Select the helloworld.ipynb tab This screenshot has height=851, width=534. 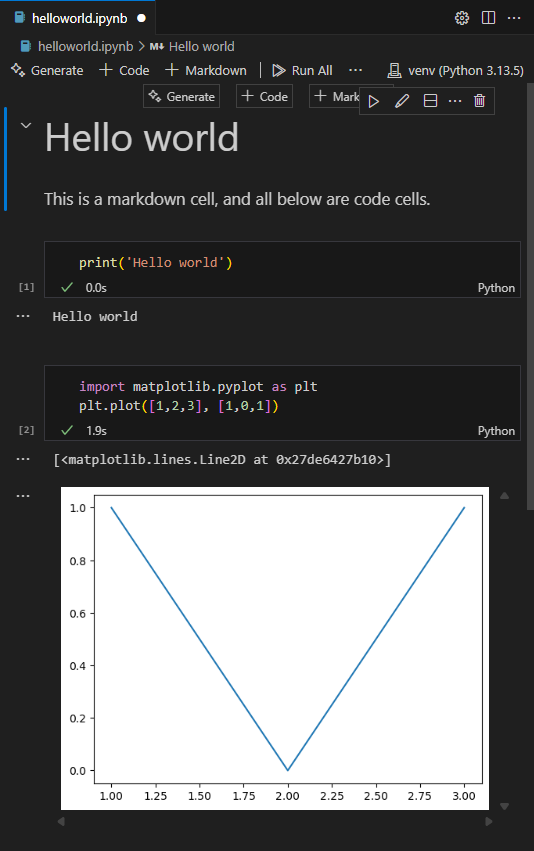pos(80,18)
